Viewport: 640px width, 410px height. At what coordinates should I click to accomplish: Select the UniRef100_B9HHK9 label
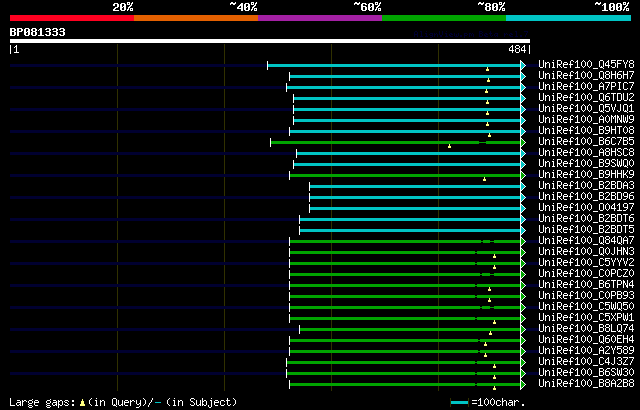point(587,175)
